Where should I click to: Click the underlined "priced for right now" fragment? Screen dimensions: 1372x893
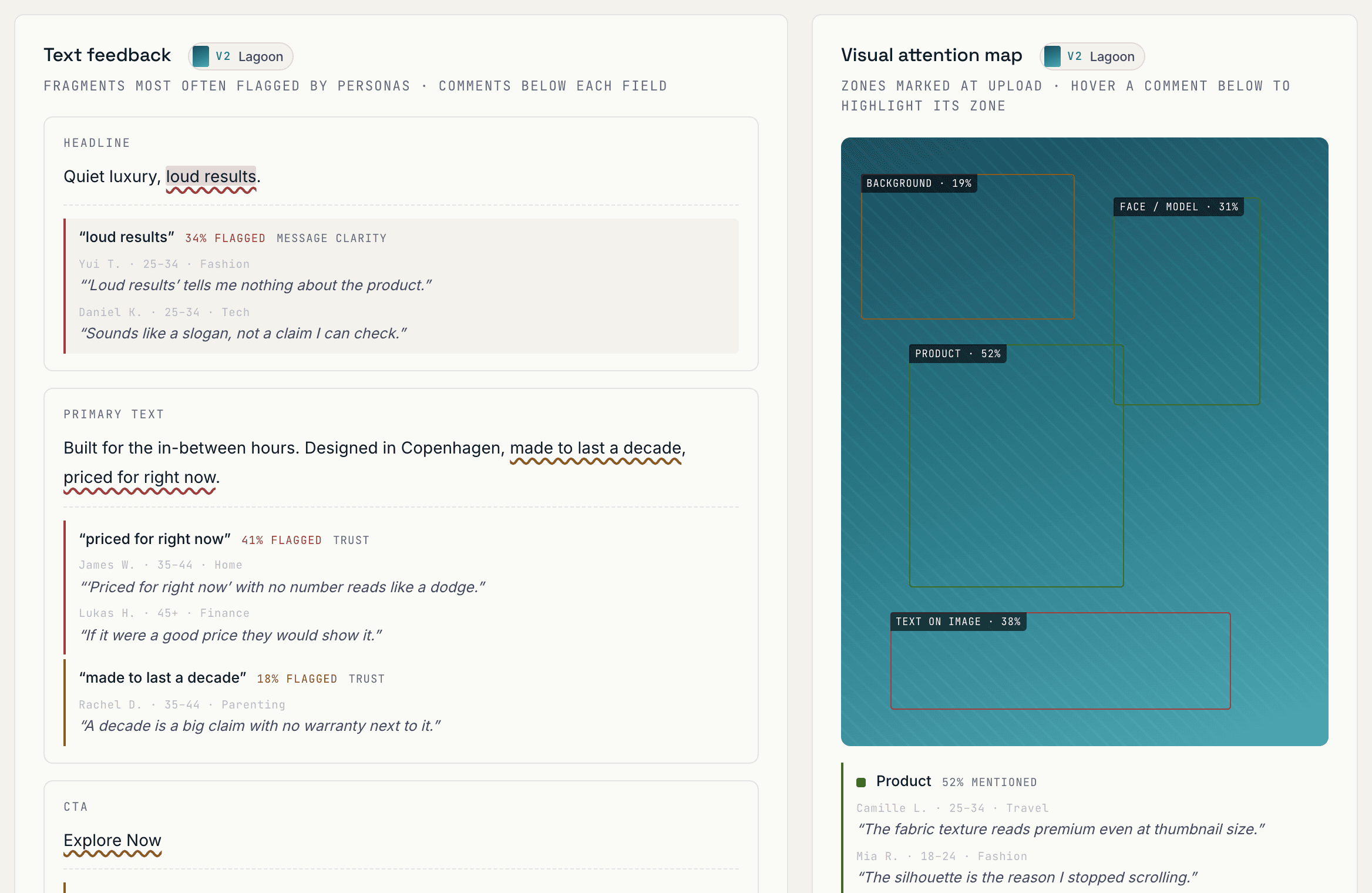[140, 477]
